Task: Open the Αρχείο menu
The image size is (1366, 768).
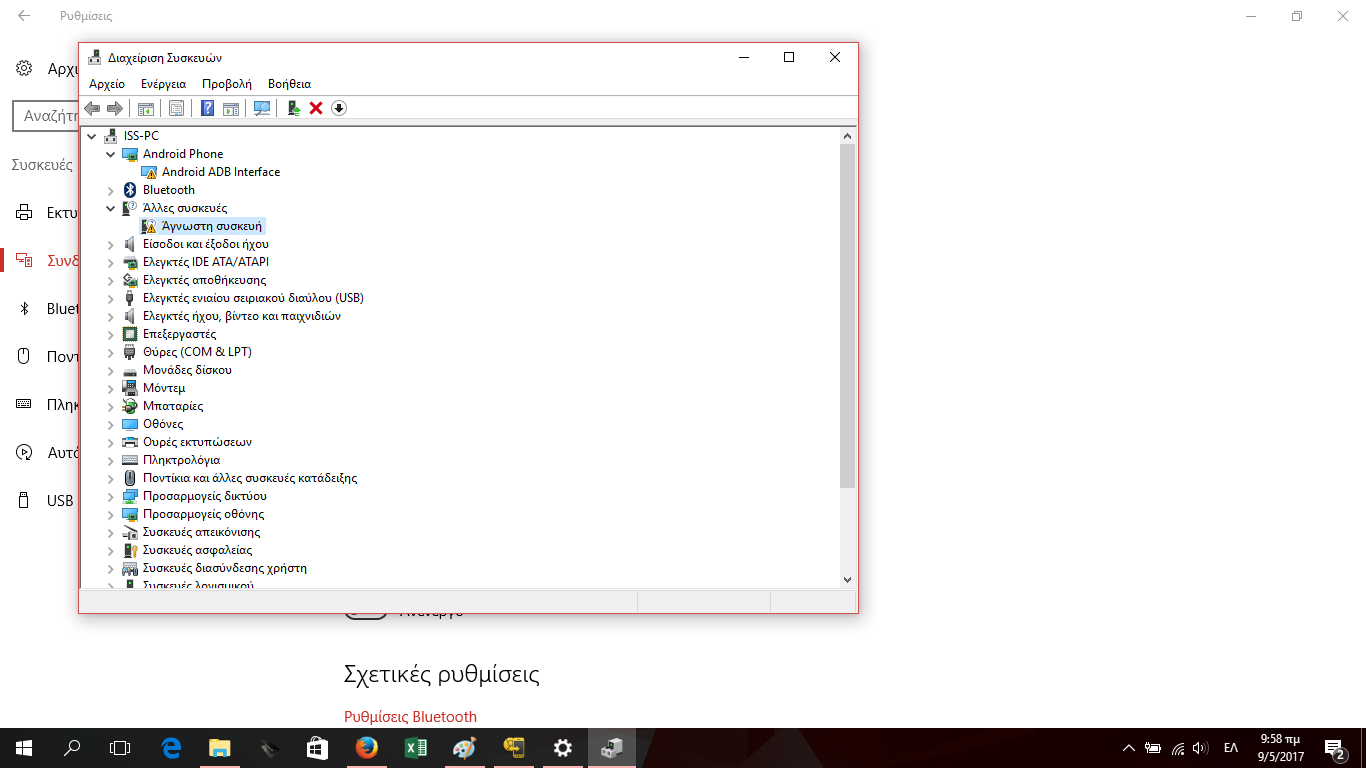Action: coord(107,84)
